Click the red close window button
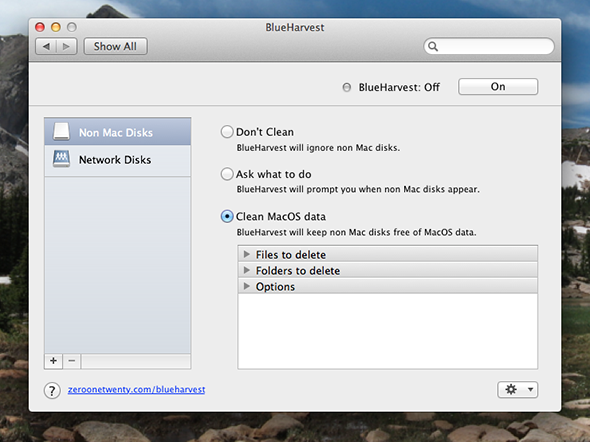Screen dimensions: 590x442 [40, 27]
